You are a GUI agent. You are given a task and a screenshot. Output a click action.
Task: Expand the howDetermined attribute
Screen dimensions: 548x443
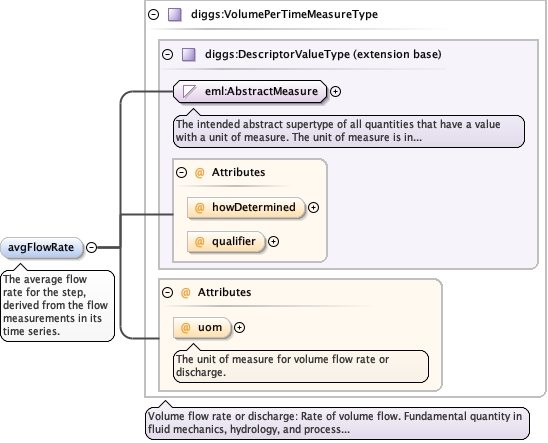click(x=313, y=208)
